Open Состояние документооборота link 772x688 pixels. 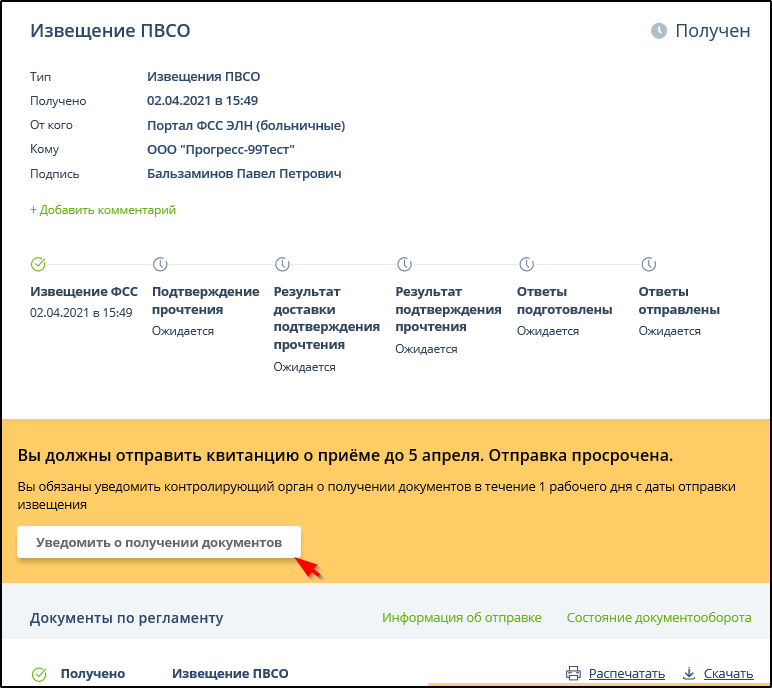(x=658, y=618)
